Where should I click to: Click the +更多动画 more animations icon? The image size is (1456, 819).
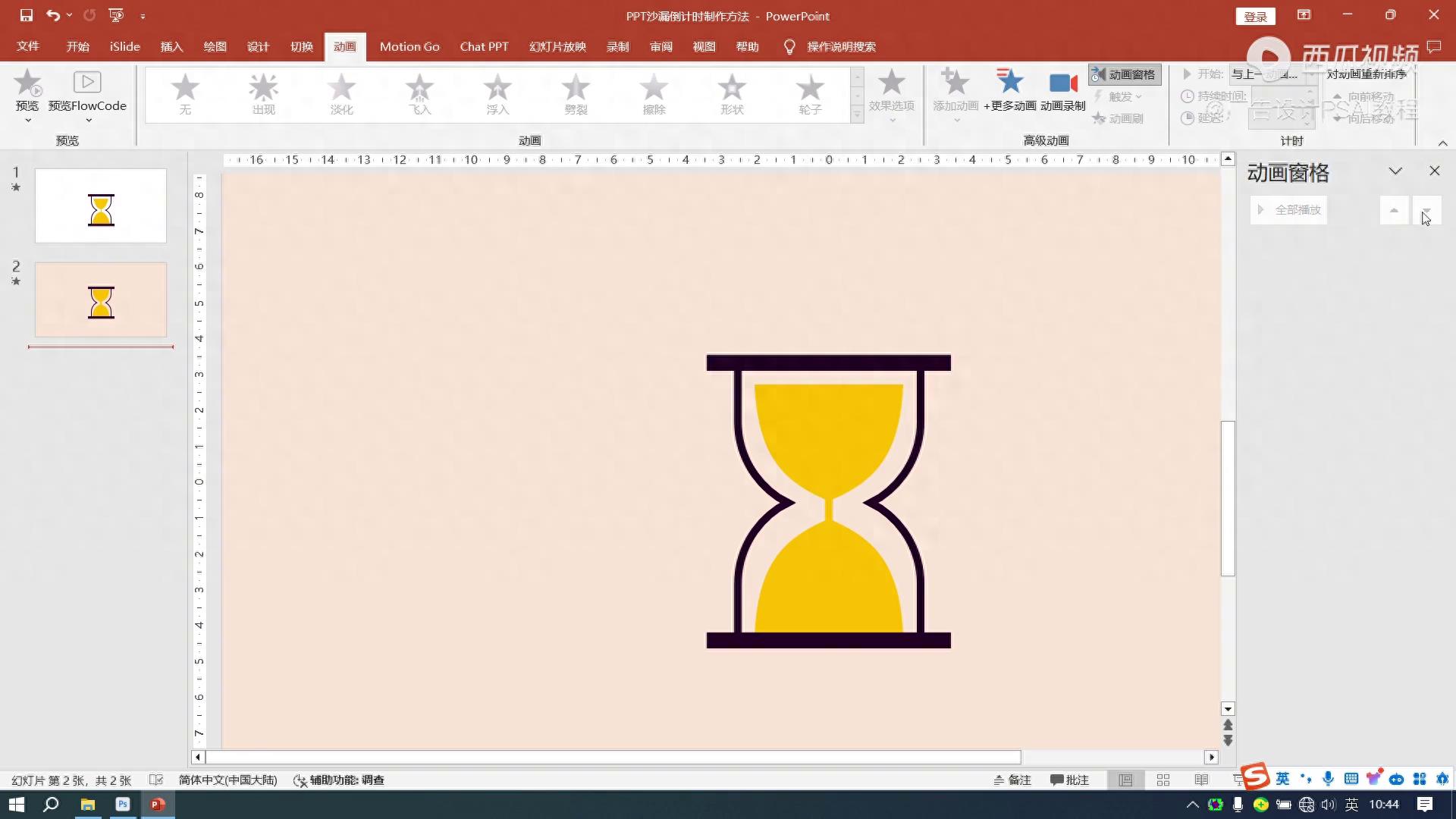click(x=1009, y=82)
